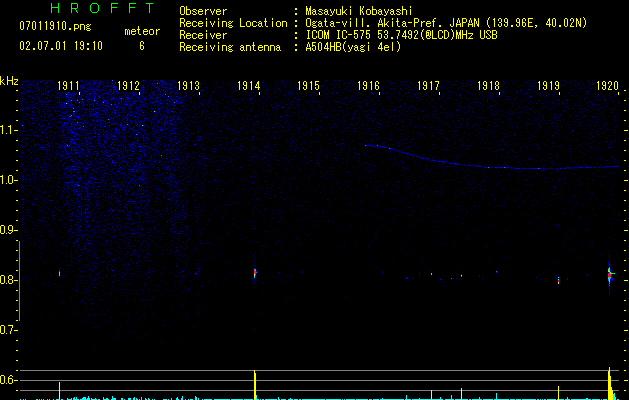
Task: Click the 1912 time axis label
Action: [128, 86]
